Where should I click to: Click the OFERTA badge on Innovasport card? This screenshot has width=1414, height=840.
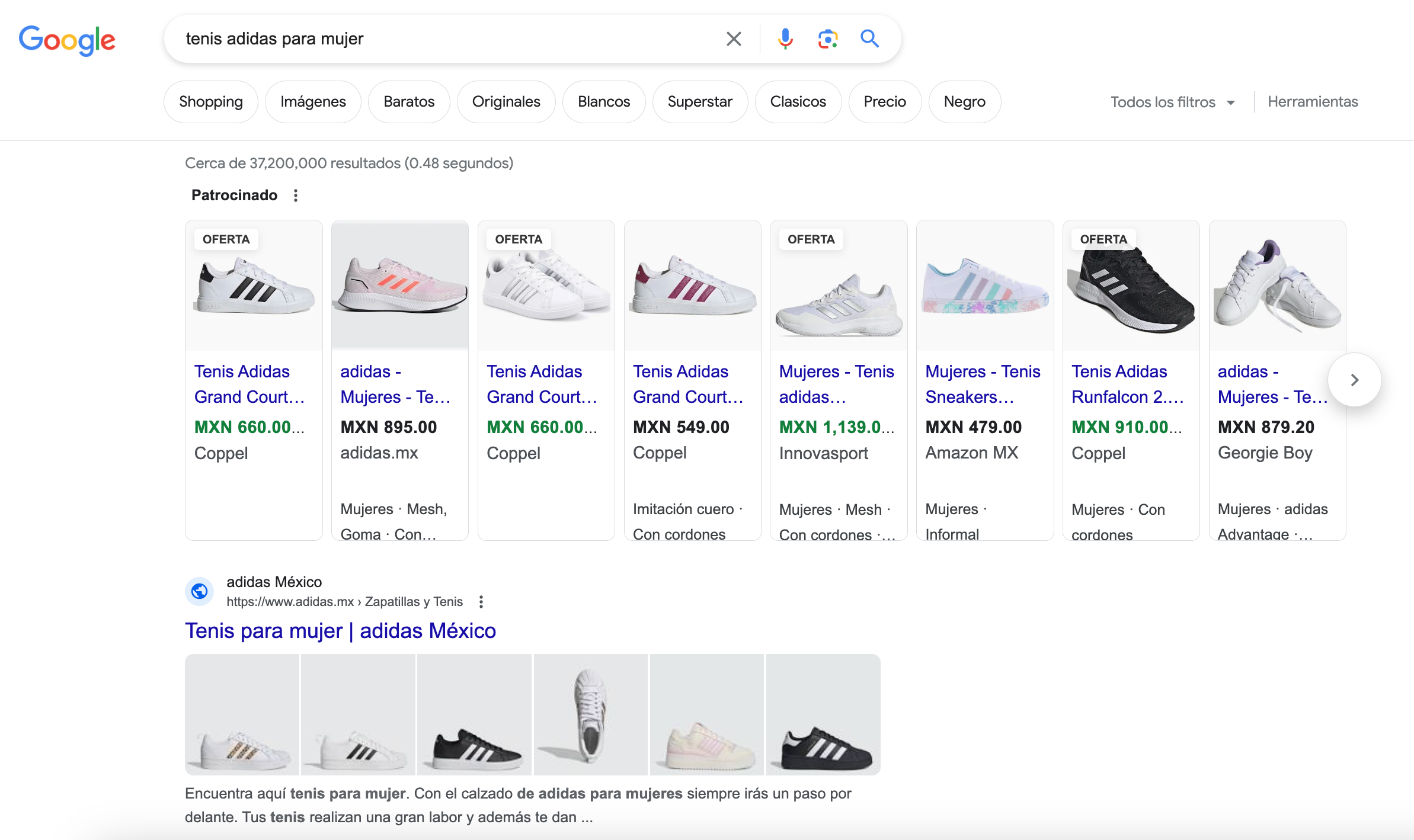coord(811,239)
